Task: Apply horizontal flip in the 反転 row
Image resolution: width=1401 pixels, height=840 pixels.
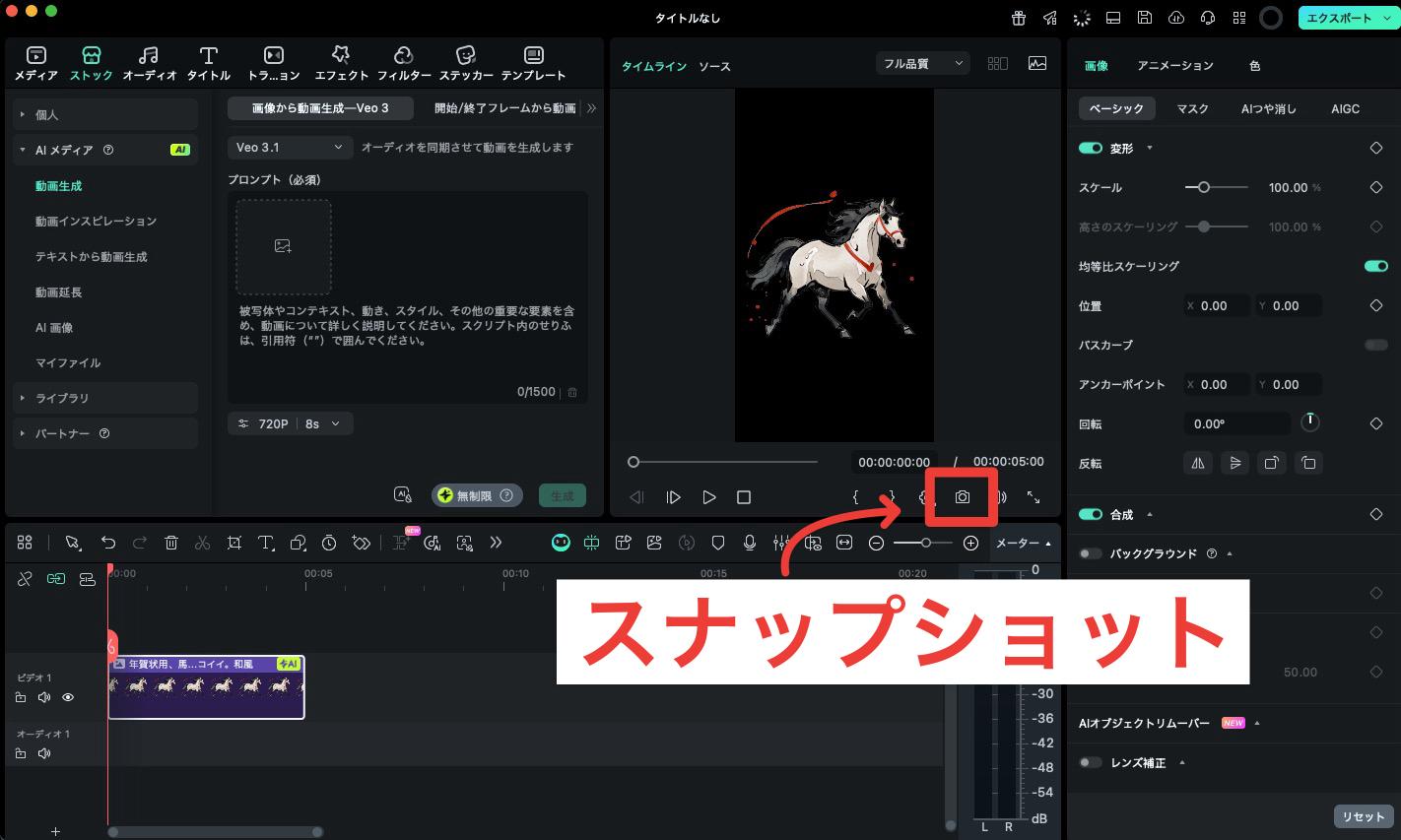Action: (1198, 463)
